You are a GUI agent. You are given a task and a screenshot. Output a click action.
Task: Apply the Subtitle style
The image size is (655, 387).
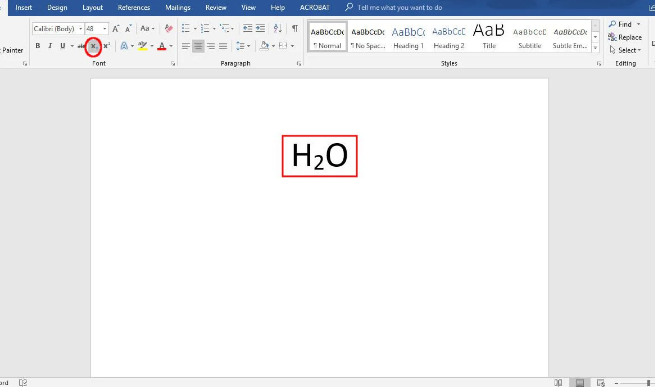[530, 37]
